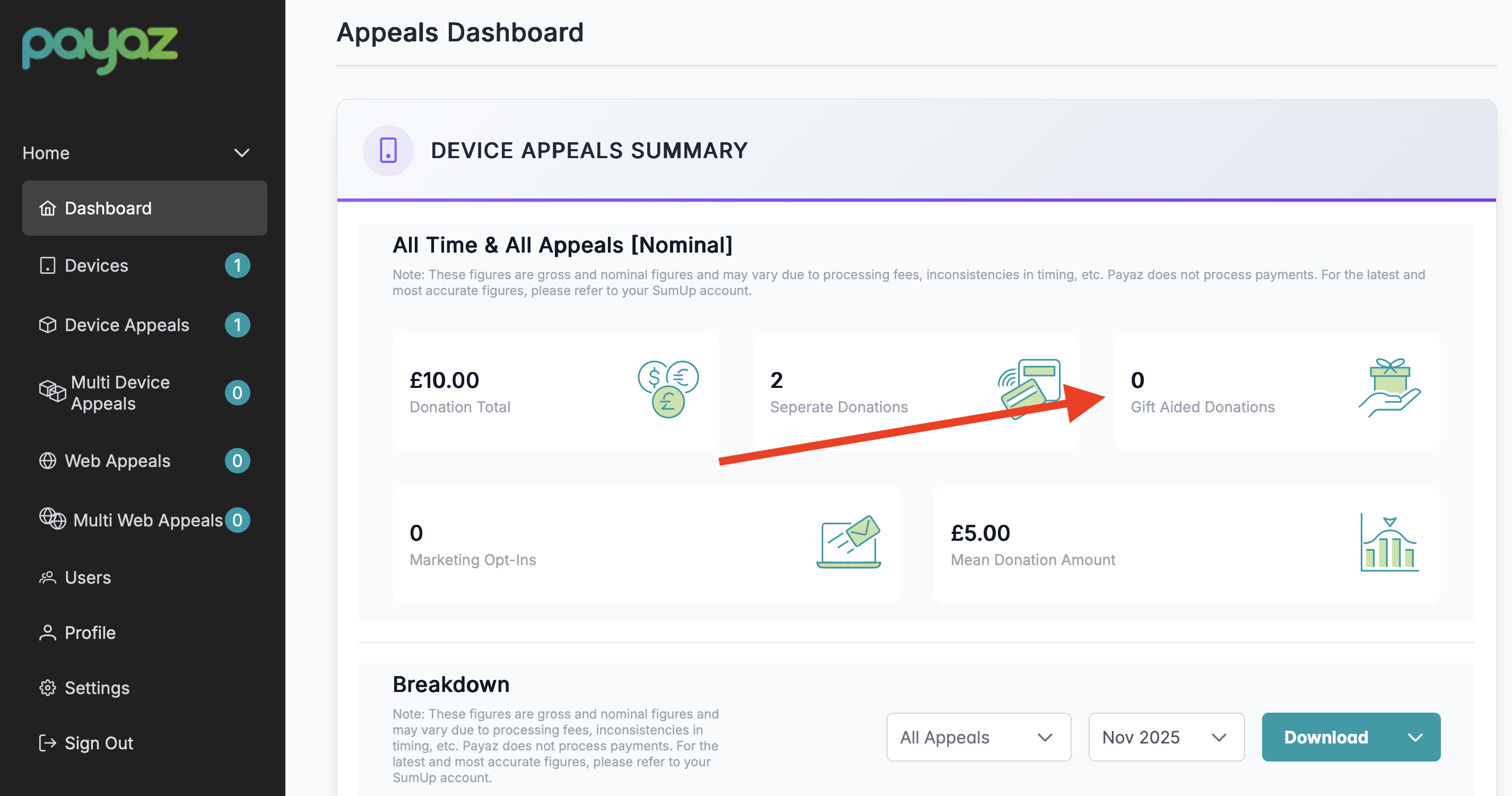1512x796 pixels.
Task: Click the Gift Aided Donations gift icon
Action: [x=1389, y=387]
